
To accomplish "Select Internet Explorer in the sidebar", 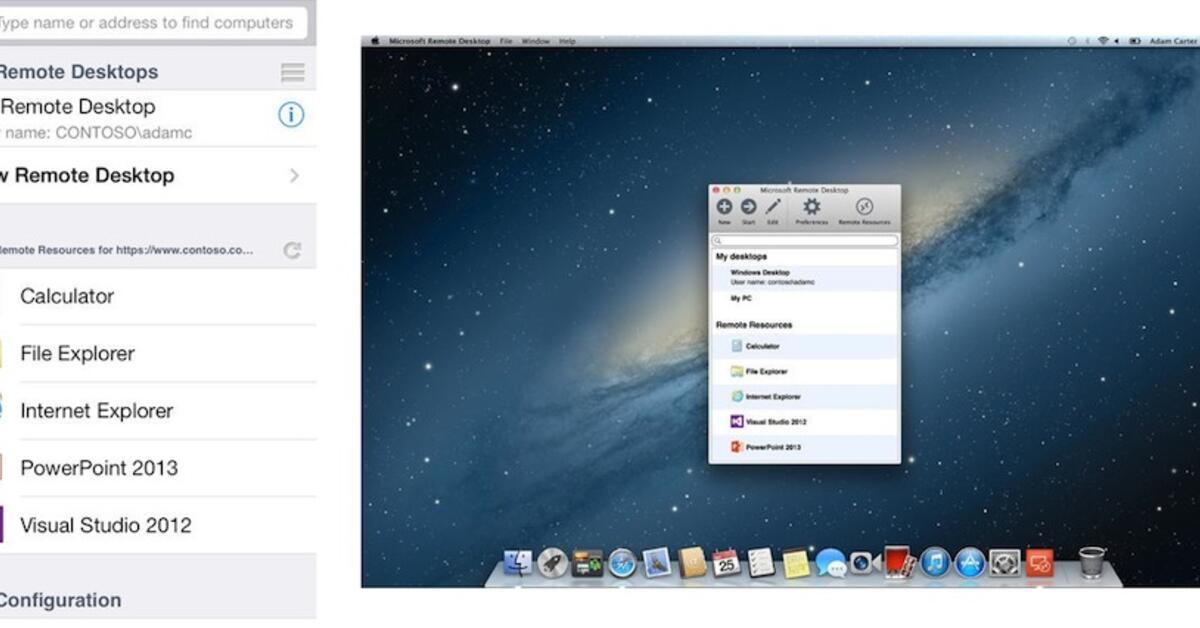I will [96, 410].
